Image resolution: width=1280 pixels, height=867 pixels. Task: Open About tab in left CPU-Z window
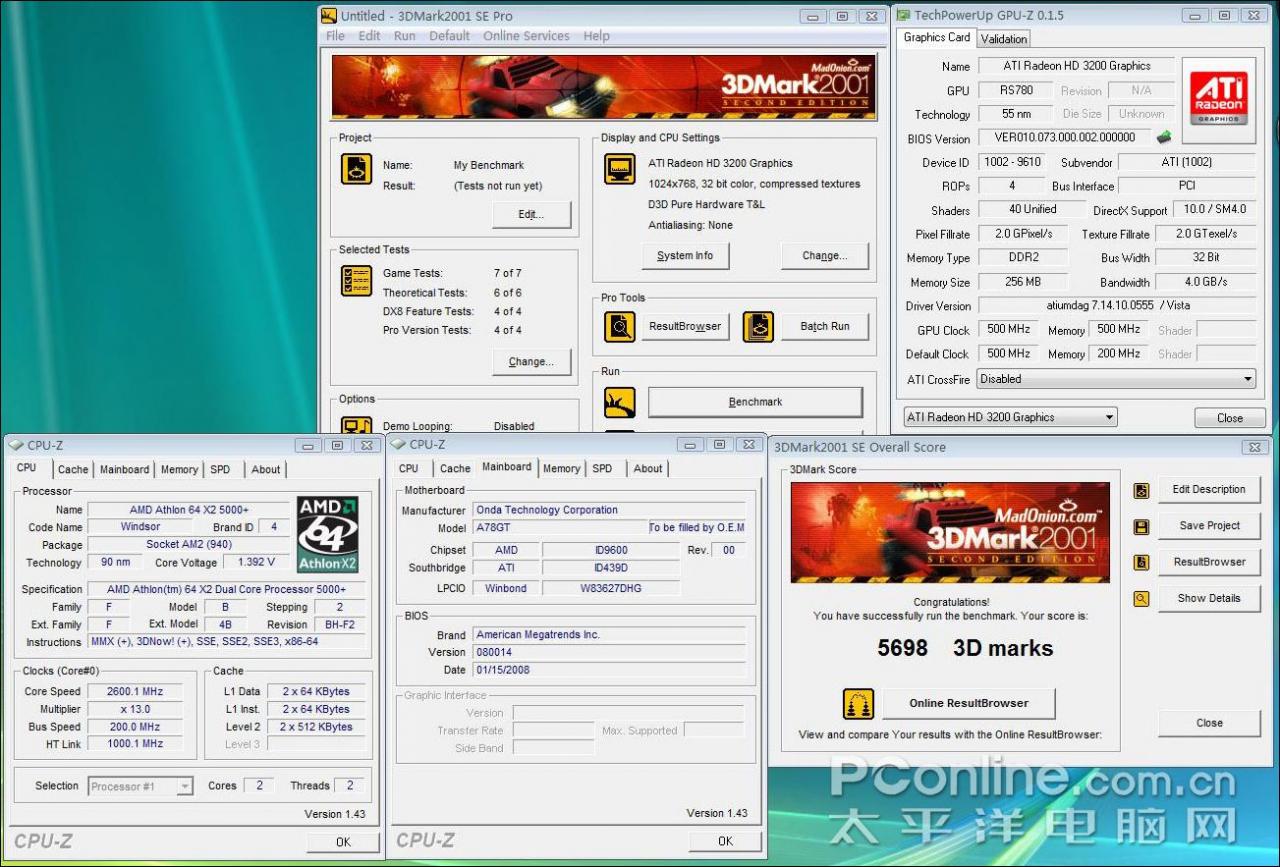tap(265, 470)
